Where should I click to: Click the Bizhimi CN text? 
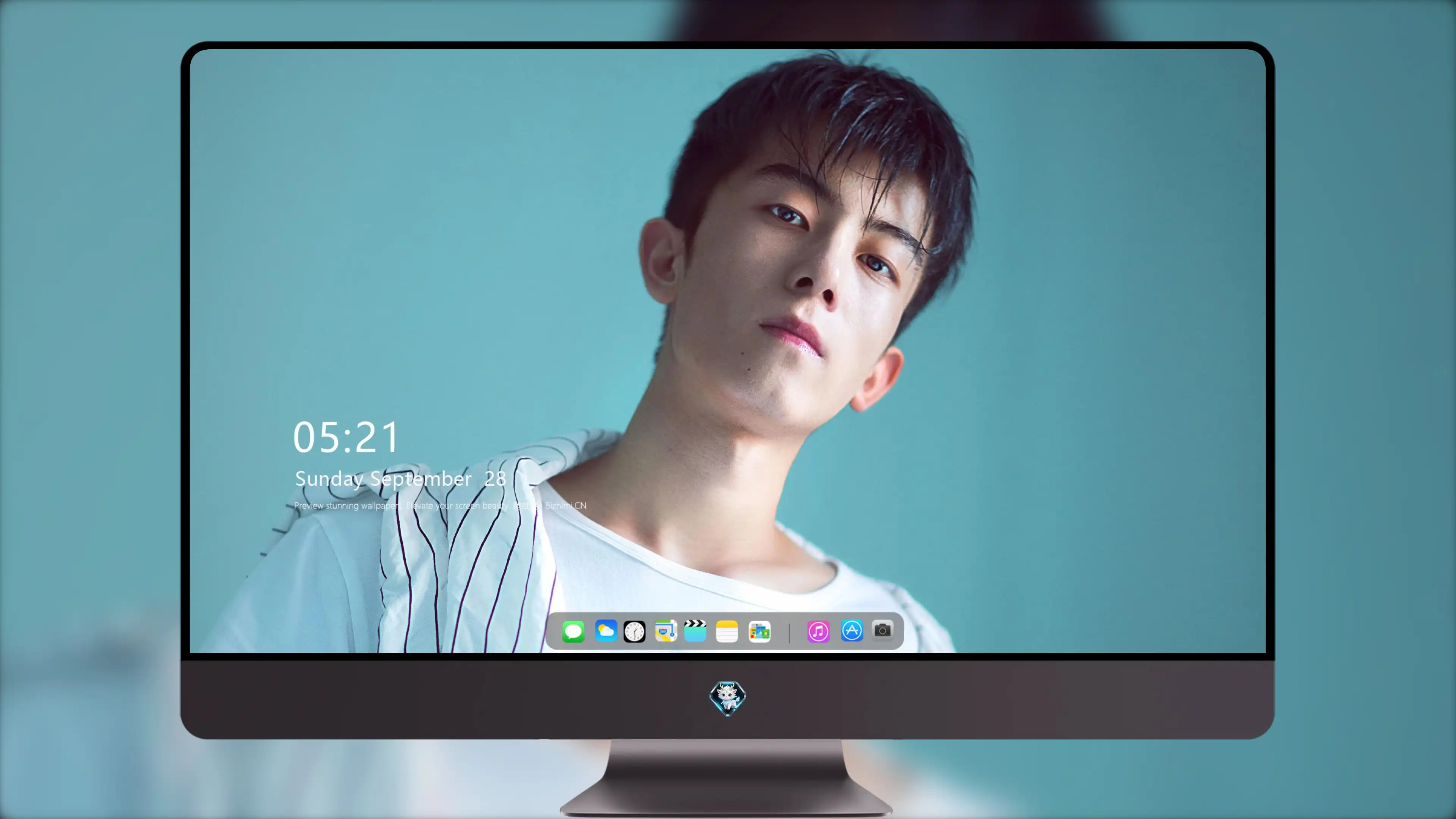tap(566, 505)
